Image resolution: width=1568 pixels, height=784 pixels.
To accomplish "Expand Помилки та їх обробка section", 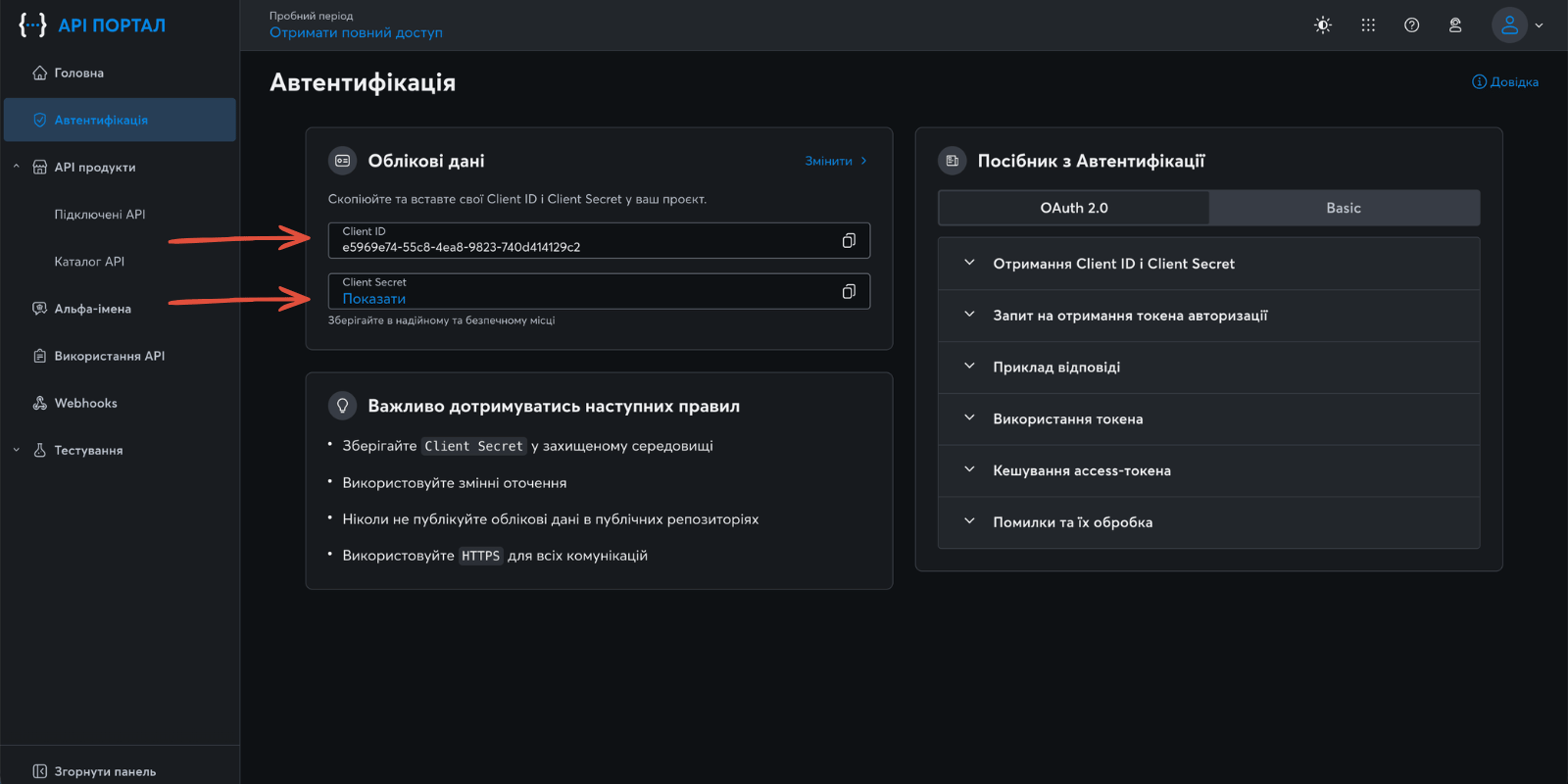I will click(1208, 522).
